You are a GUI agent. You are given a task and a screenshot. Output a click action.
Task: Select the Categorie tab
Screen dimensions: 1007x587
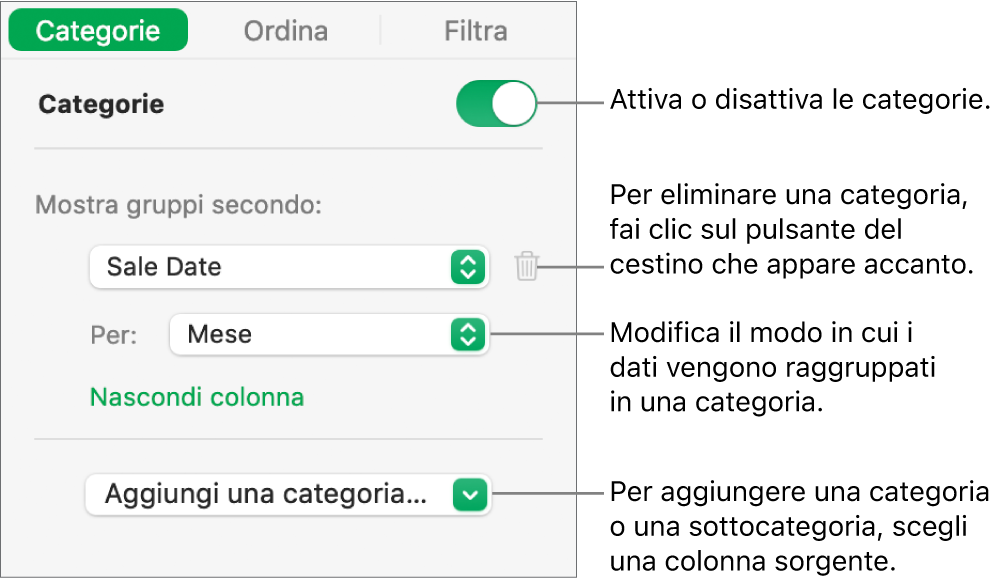point(98,31)
